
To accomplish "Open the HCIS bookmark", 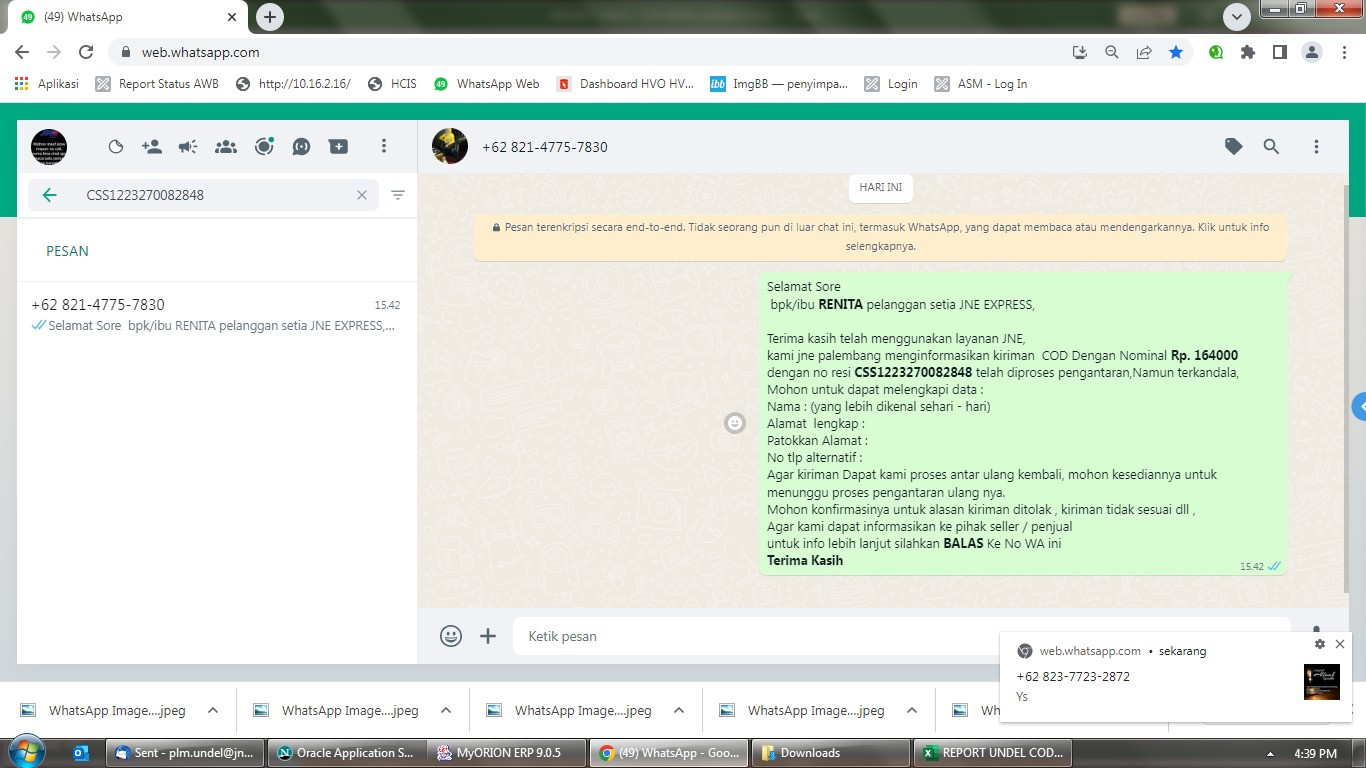I will tap(392, 84).
